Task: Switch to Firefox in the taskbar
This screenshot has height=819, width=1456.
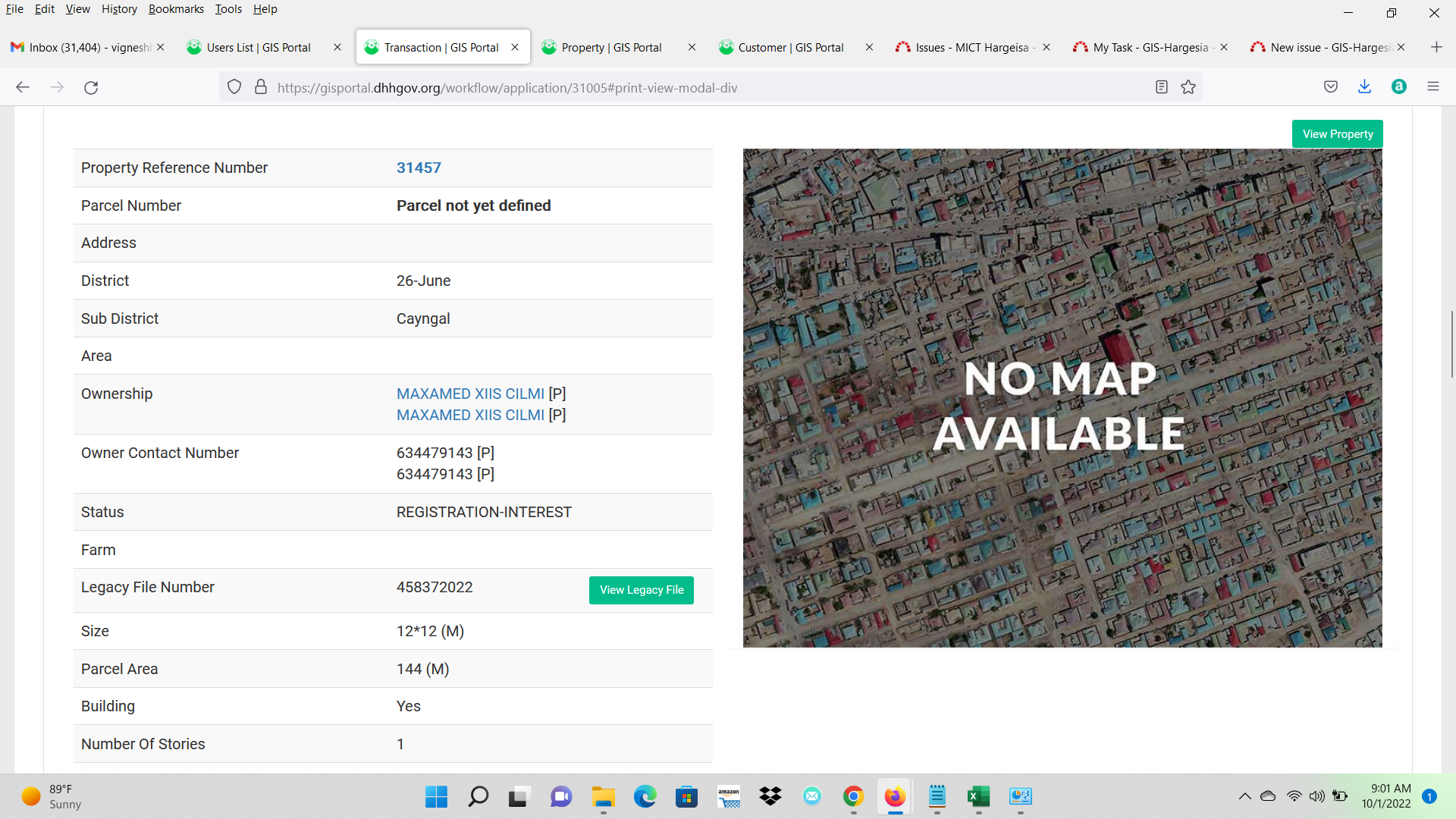Action: pyautogui.click(x=896, y=796)
